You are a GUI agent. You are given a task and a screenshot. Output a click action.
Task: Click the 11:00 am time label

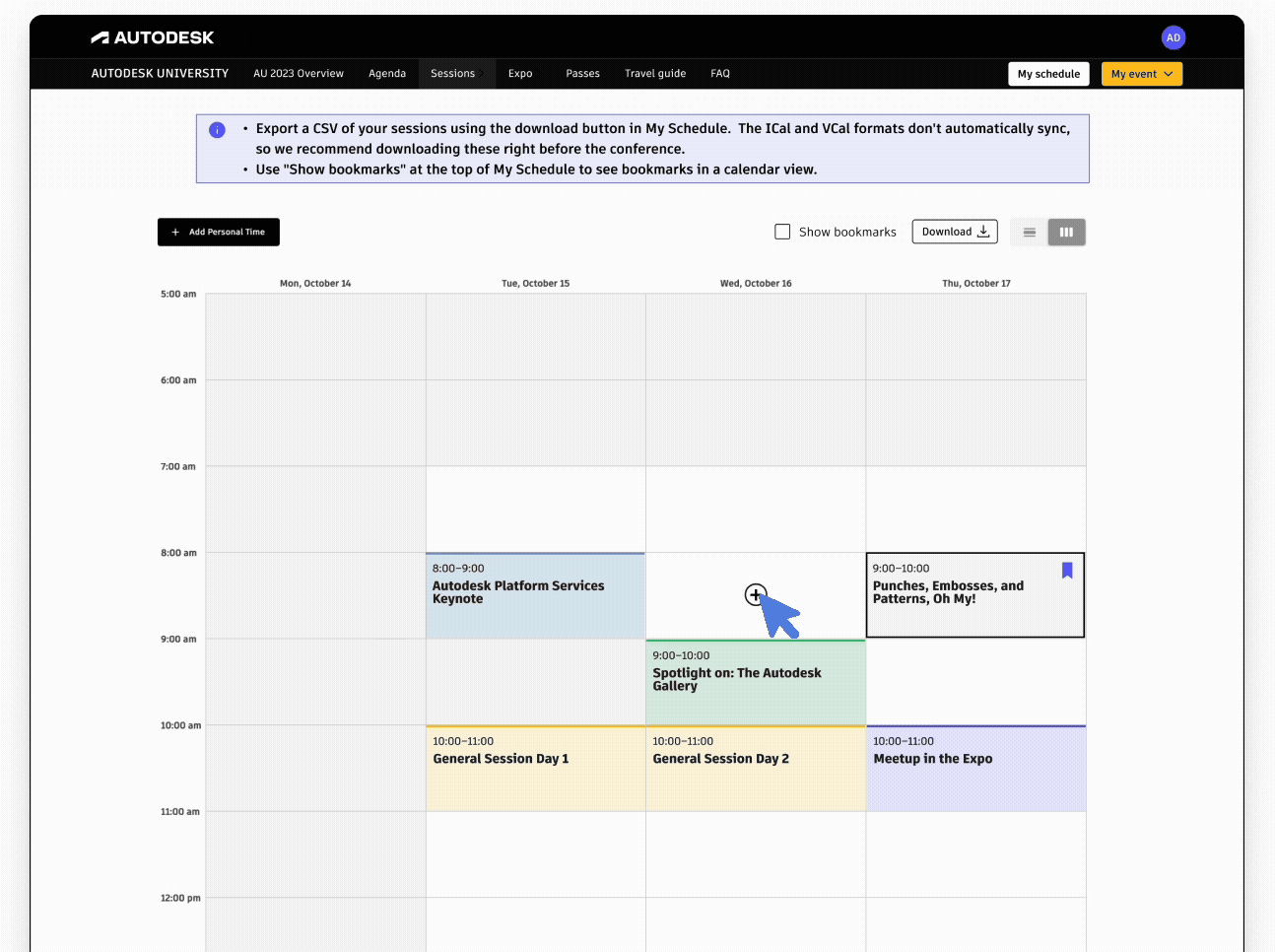tap(179, 812)
